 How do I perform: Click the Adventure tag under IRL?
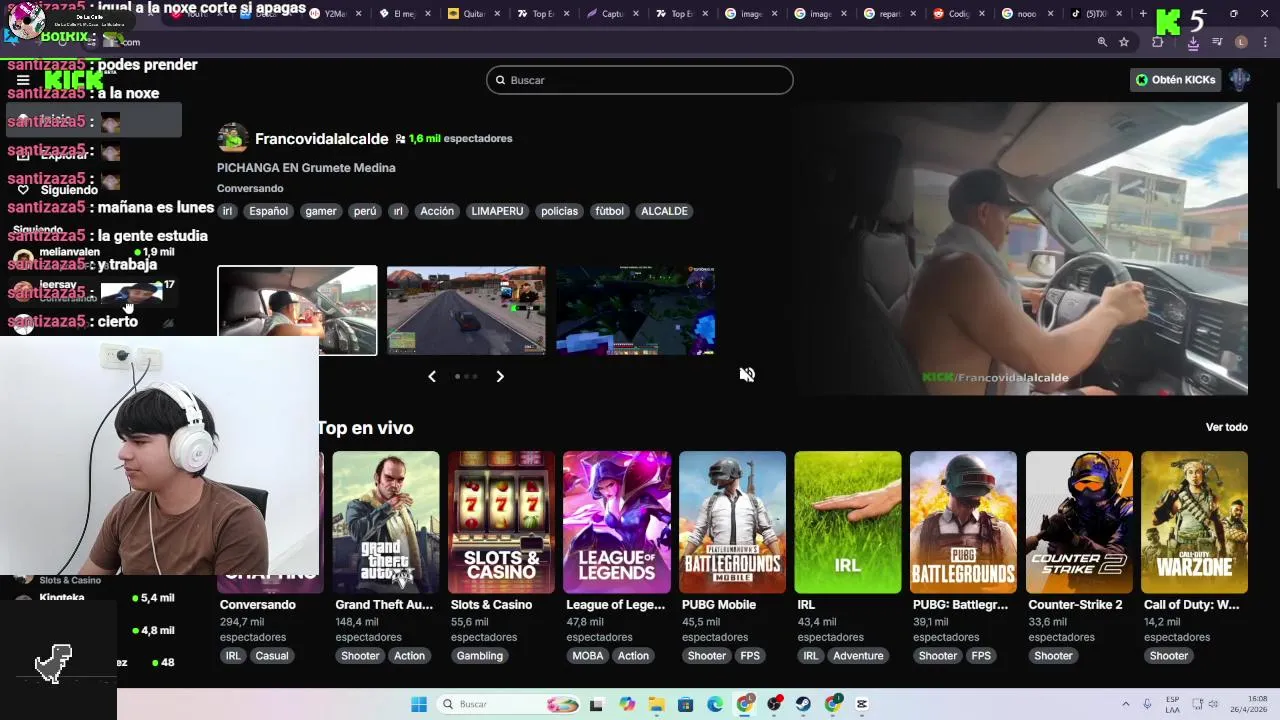point(858,656)
